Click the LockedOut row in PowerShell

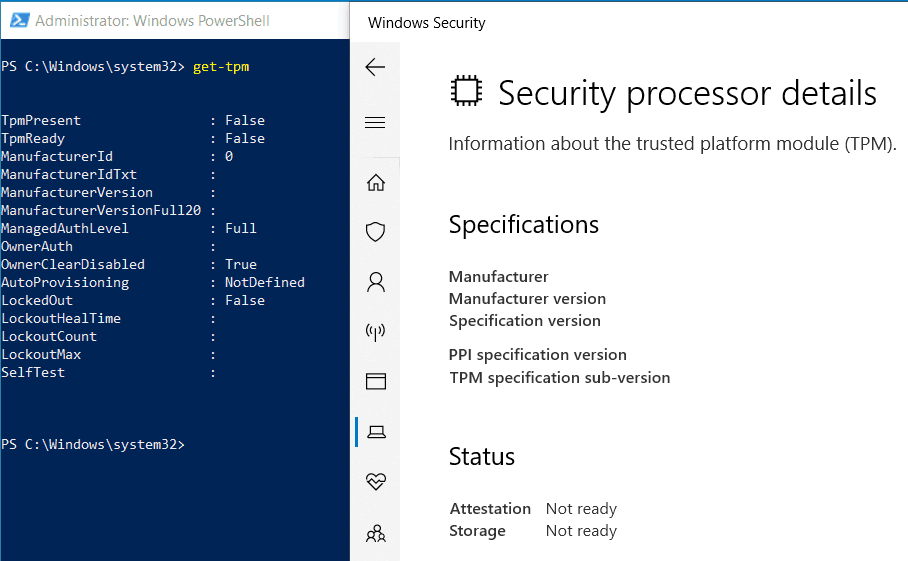coord(133,300)
